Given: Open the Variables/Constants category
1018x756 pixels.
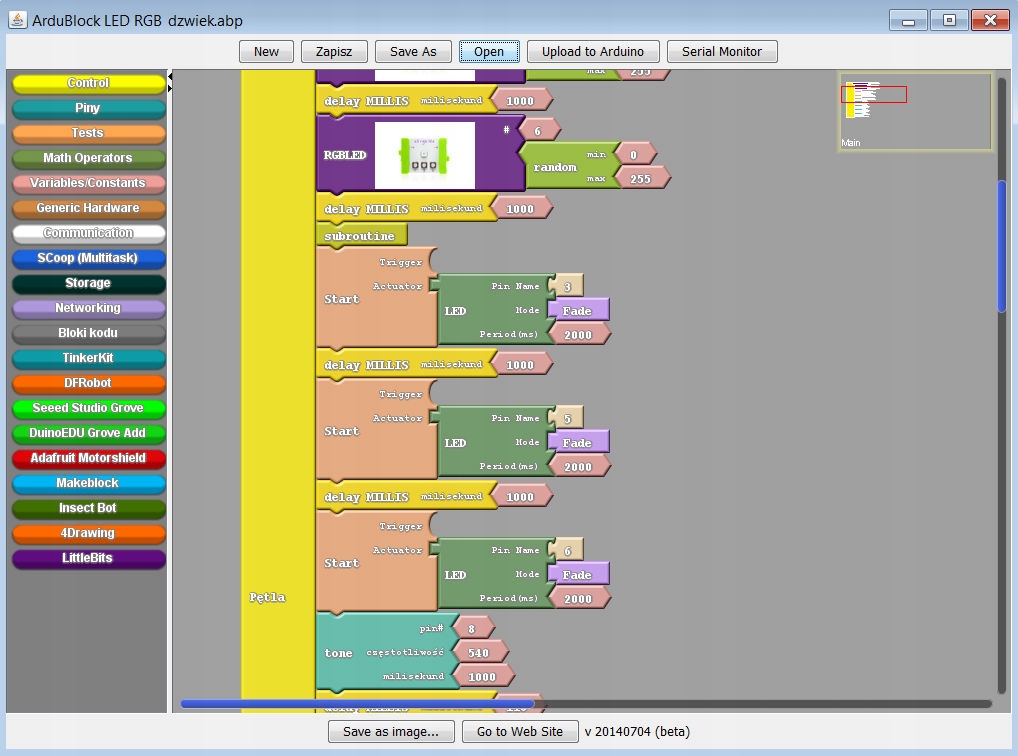Looking at the screenshot, I should [88, 183].
